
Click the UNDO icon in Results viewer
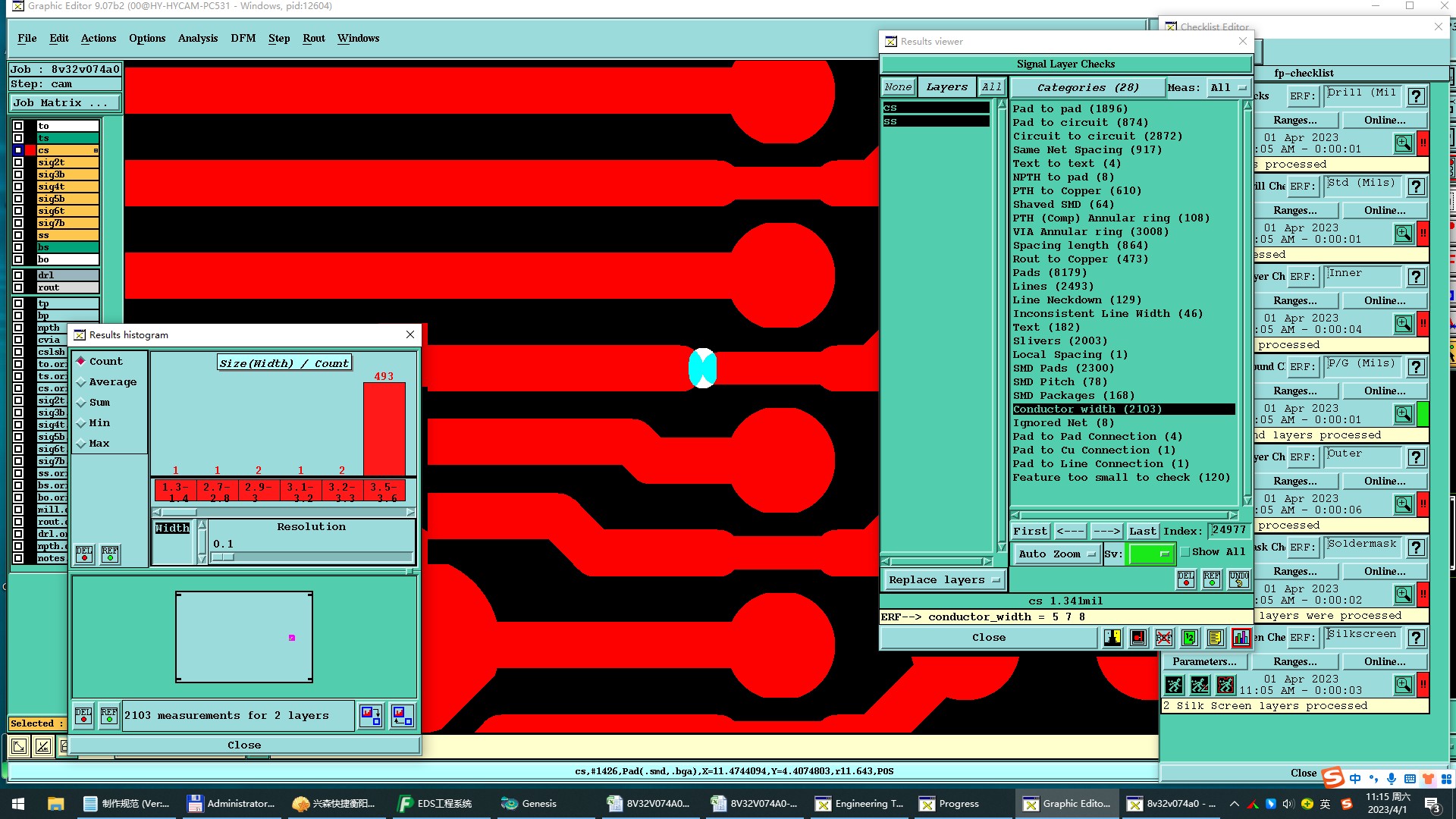click(1239, 579)
